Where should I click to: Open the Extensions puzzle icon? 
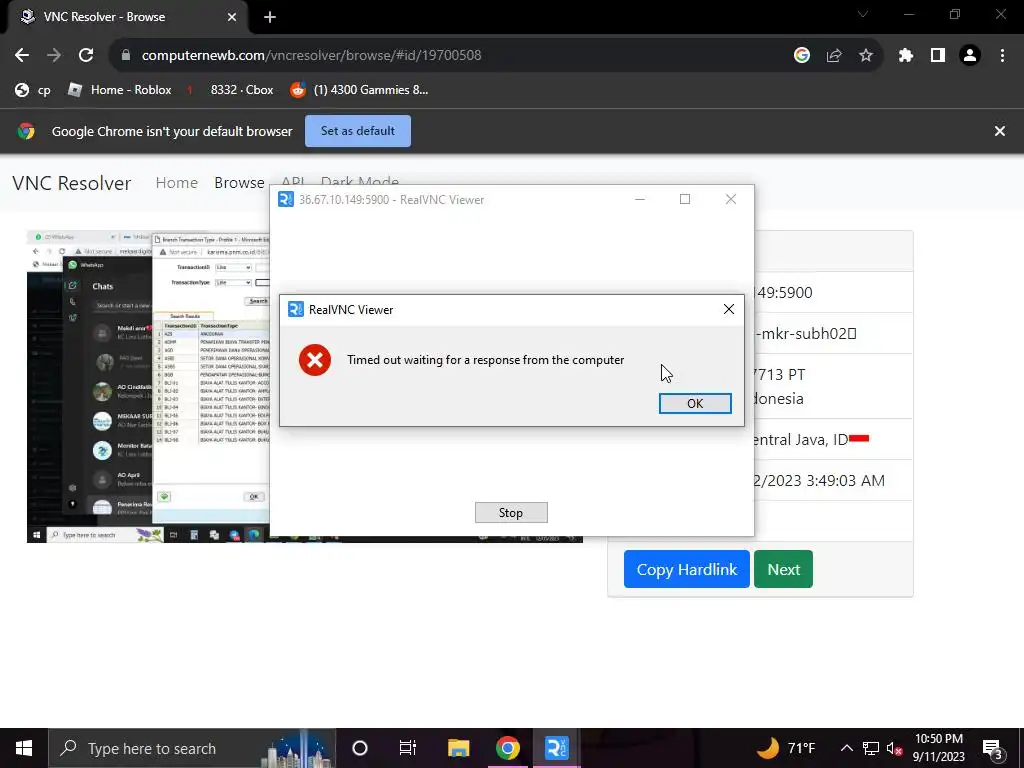[x=905, y=55]
